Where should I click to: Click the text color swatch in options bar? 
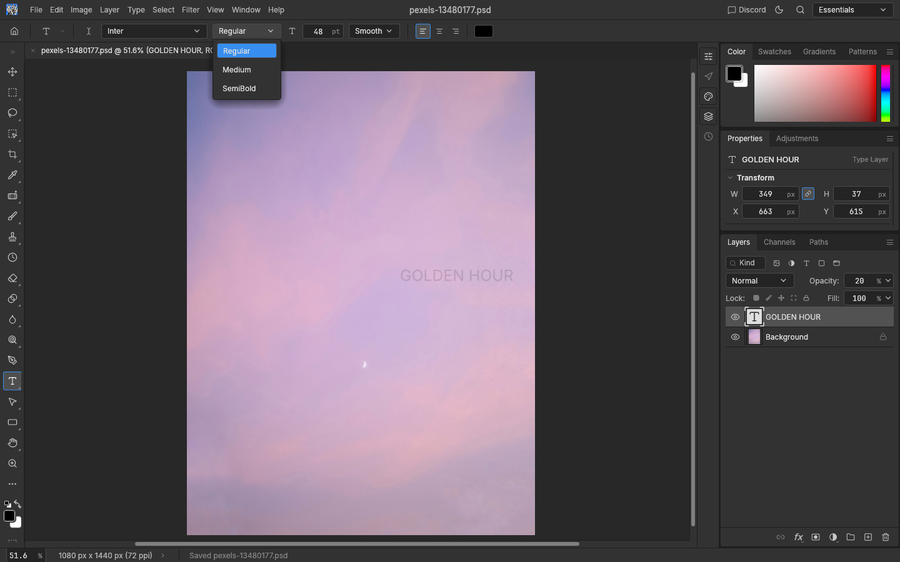(483, 31)
